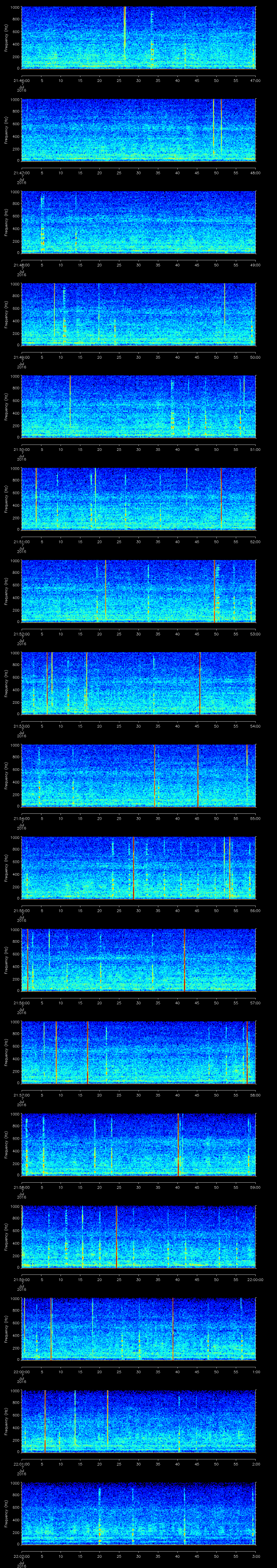Click the 3:00 end label of last row

point(256,1556)
